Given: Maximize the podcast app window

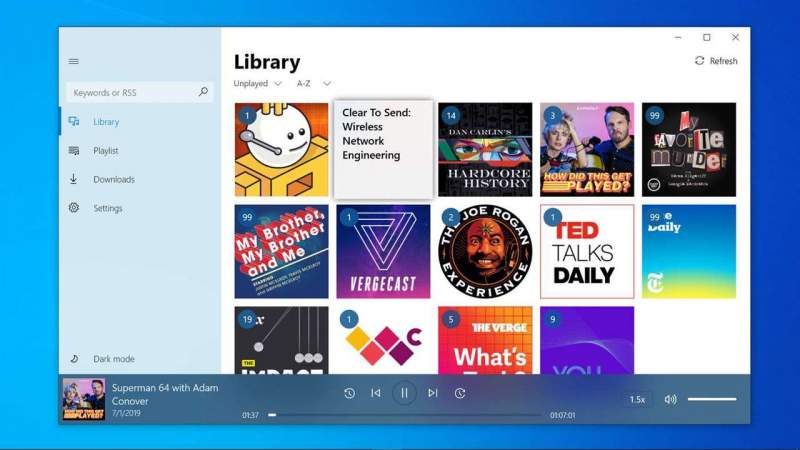Looking at the screenshot, I should click(707, 37).
